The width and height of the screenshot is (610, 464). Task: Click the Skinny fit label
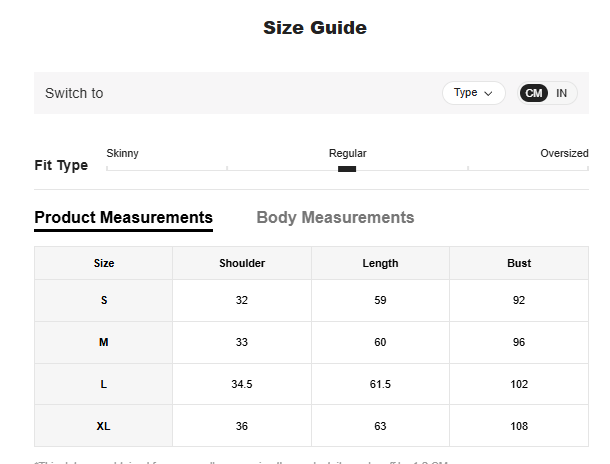coord(122,153)
